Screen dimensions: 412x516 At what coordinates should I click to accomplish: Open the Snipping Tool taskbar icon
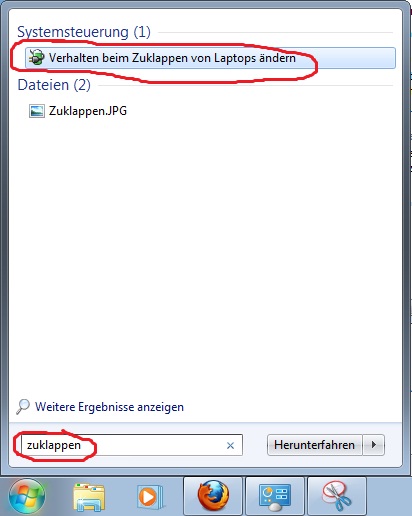pyautogui.click(x=337, y=496)
